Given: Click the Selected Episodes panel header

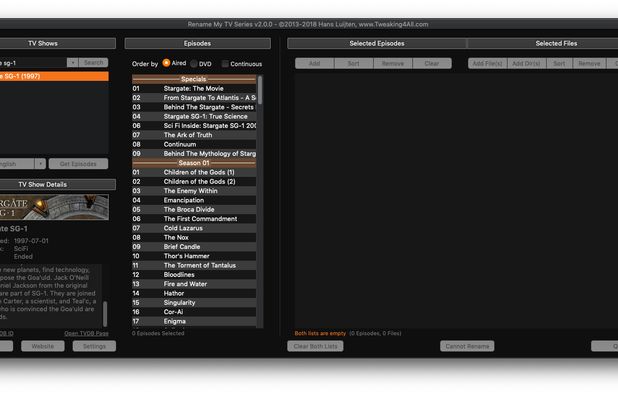Looking at the screenshot, I should (x=377, y=43).
